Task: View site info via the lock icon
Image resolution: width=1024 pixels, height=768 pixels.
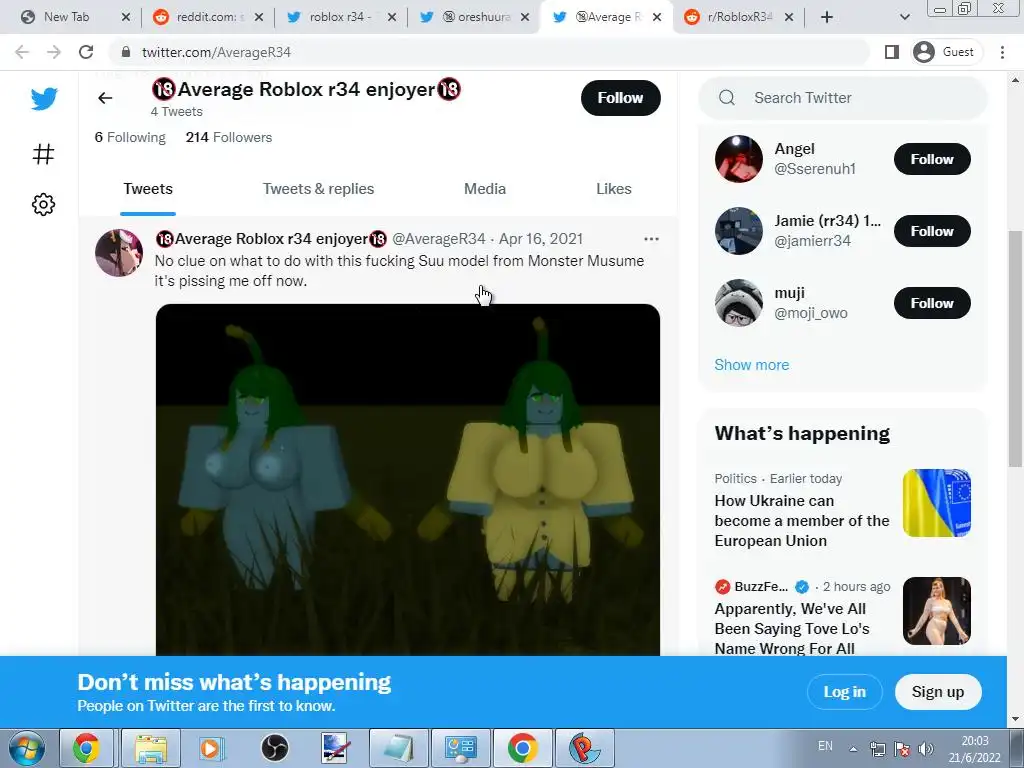Action: [x=126, y=52]
